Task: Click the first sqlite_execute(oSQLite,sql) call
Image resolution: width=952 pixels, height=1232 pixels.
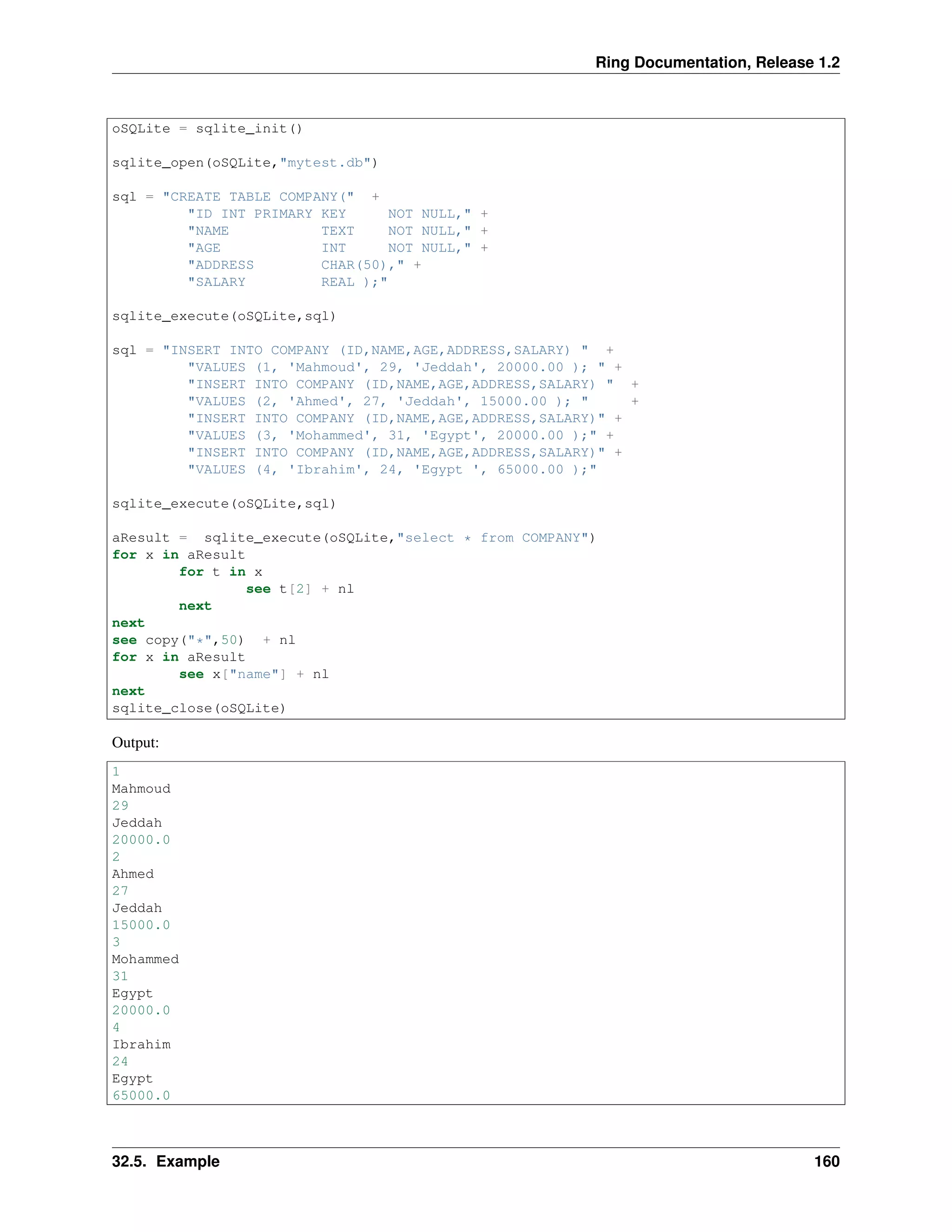Action: click(224, 316)
